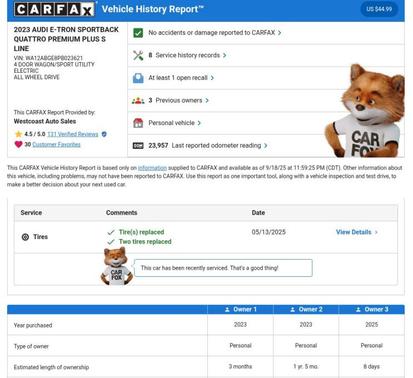Click the green no-accidents checkmark icon

point(138,33)
